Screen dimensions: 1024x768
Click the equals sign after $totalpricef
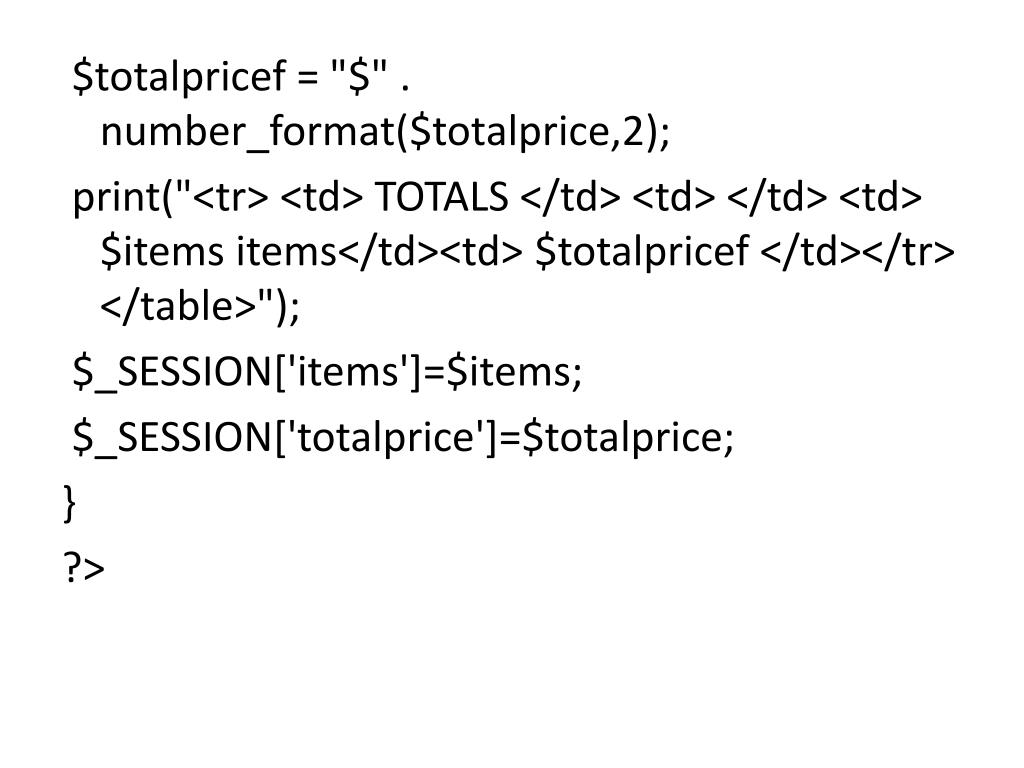pyautogui.click(x=307, y=76)
